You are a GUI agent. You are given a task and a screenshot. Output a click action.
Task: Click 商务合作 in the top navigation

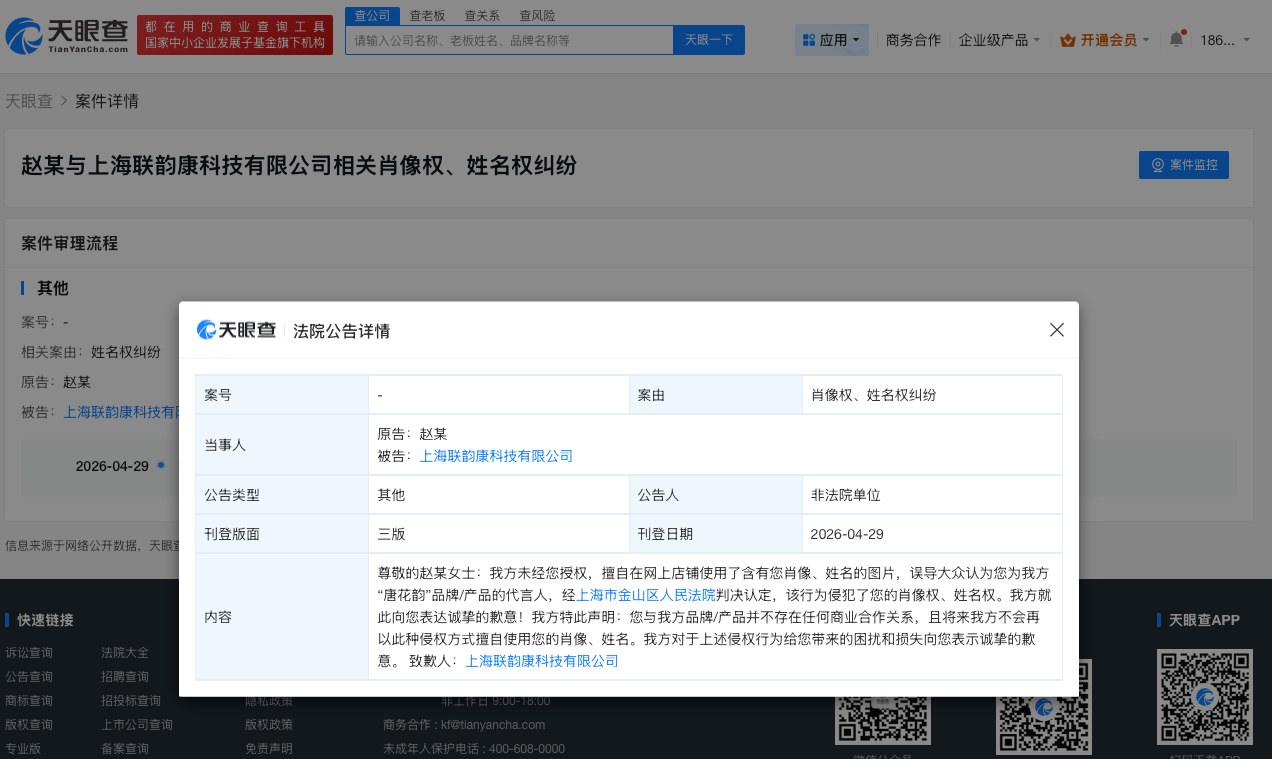913,40
